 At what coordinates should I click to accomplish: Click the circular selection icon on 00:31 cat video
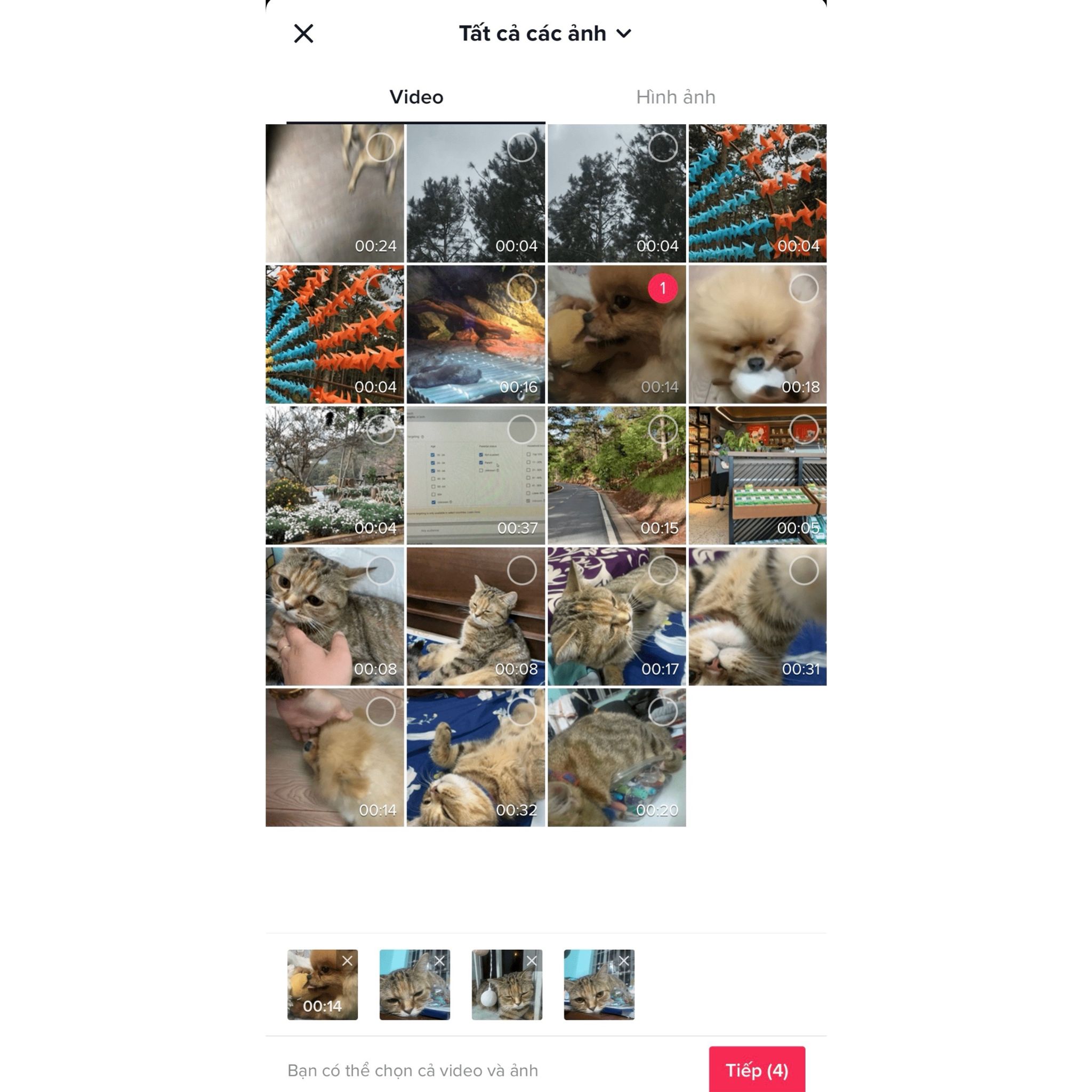click(802, 569)
